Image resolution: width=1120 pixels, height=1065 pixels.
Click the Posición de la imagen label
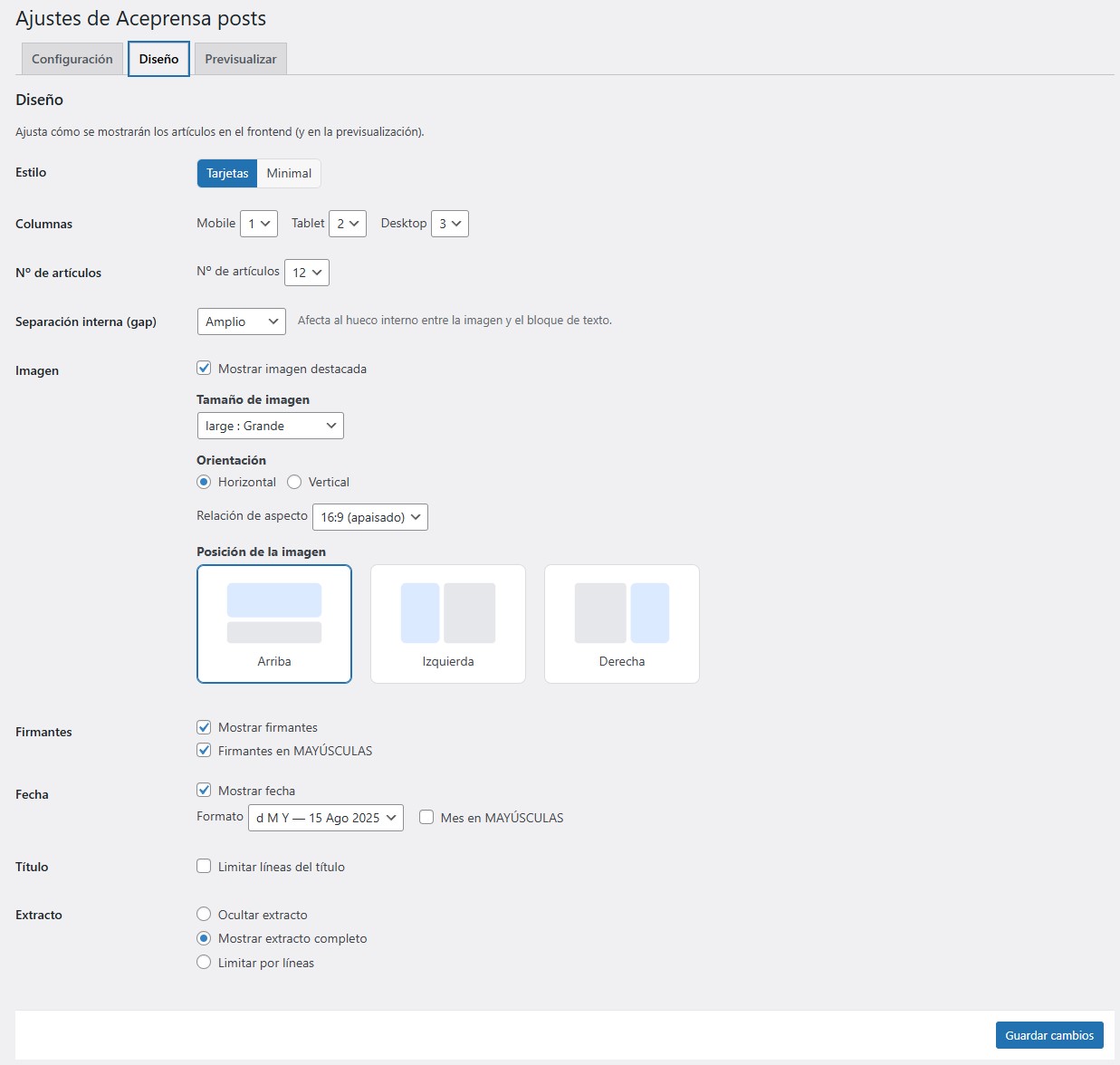(261, 552)
